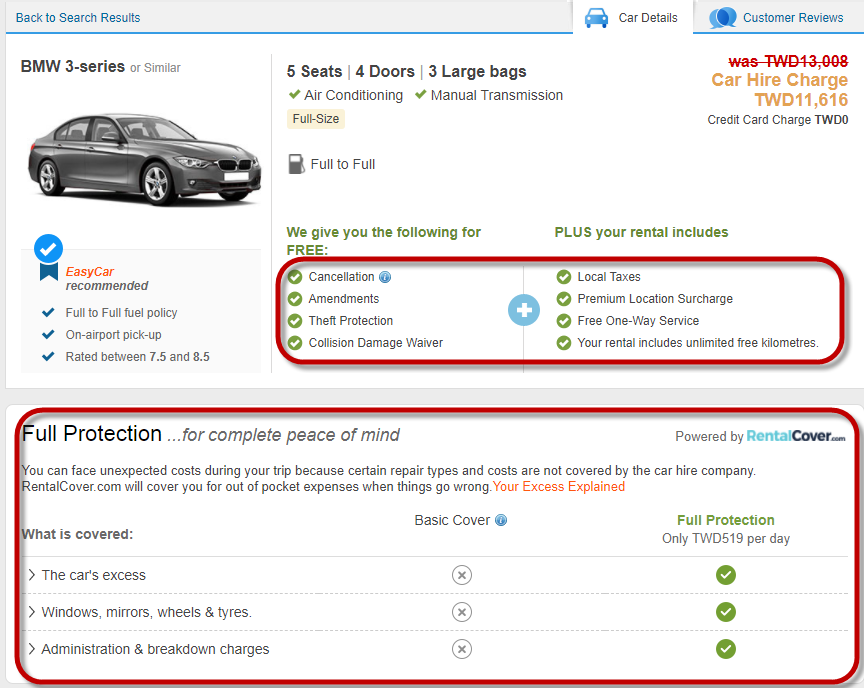
Task: Open the Your Excess Explained link
Action: (x=559, y=487)
